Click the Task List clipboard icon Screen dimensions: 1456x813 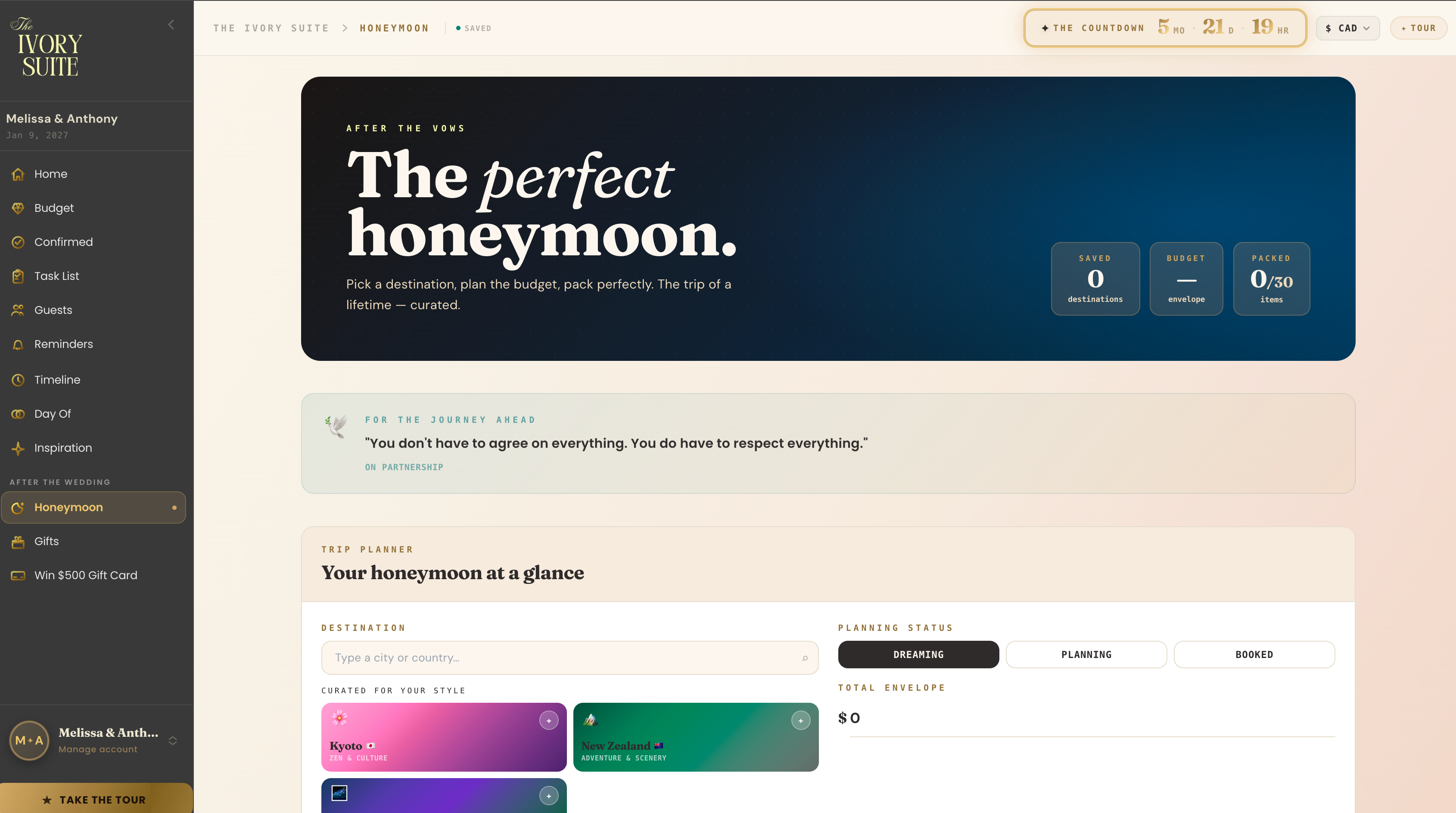[18, 276]
